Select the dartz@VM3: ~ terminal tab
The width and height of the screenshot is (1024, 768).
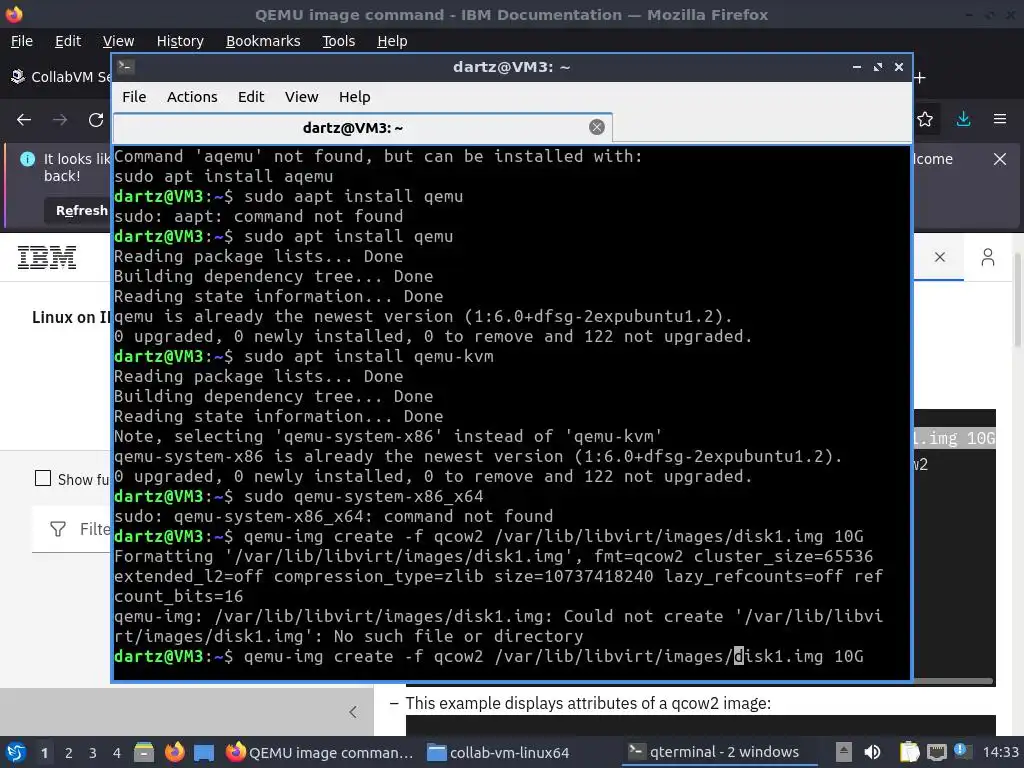click(362, 127)
